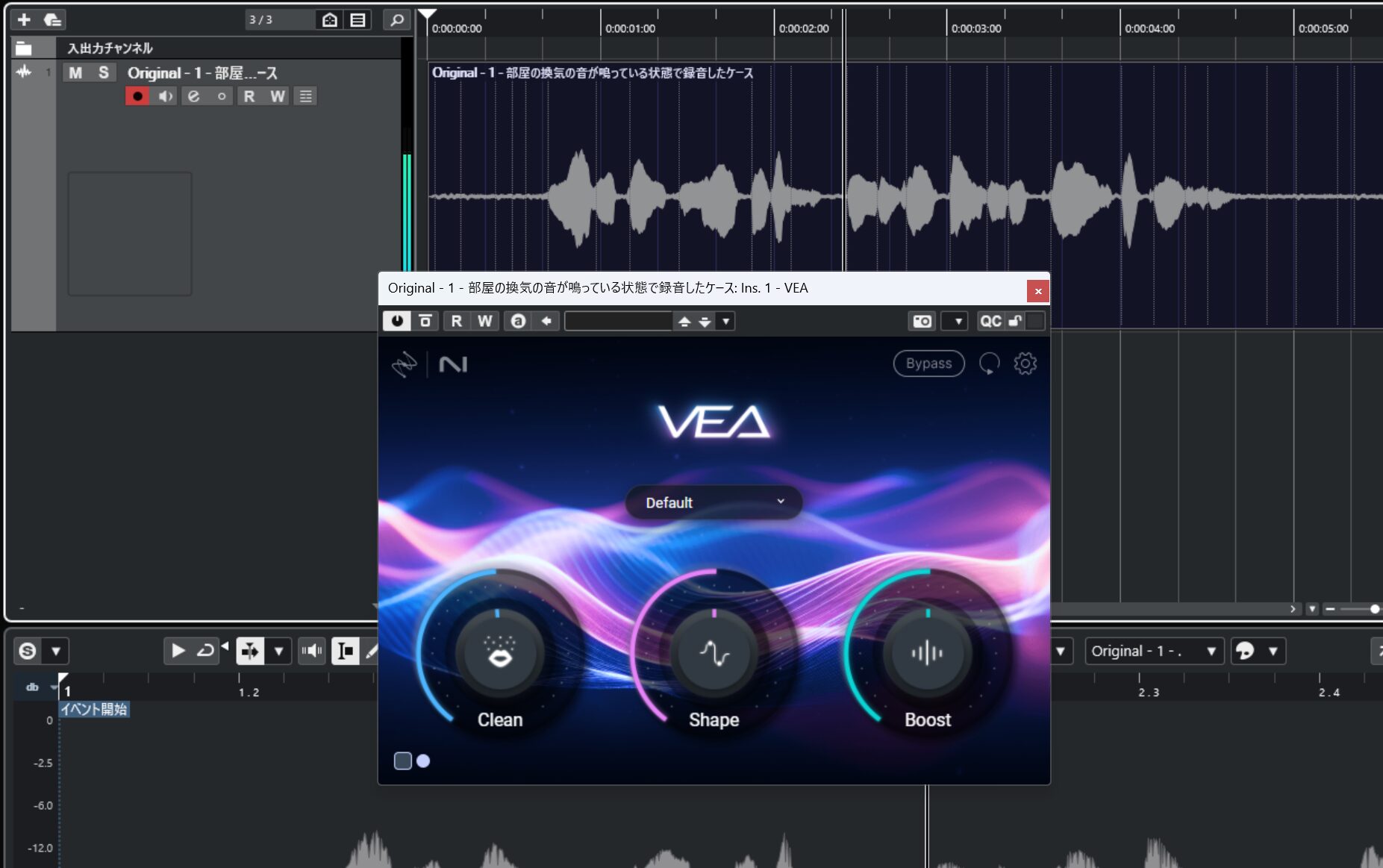
Task: Click the QC quick controls button
Action: [990, 321]
